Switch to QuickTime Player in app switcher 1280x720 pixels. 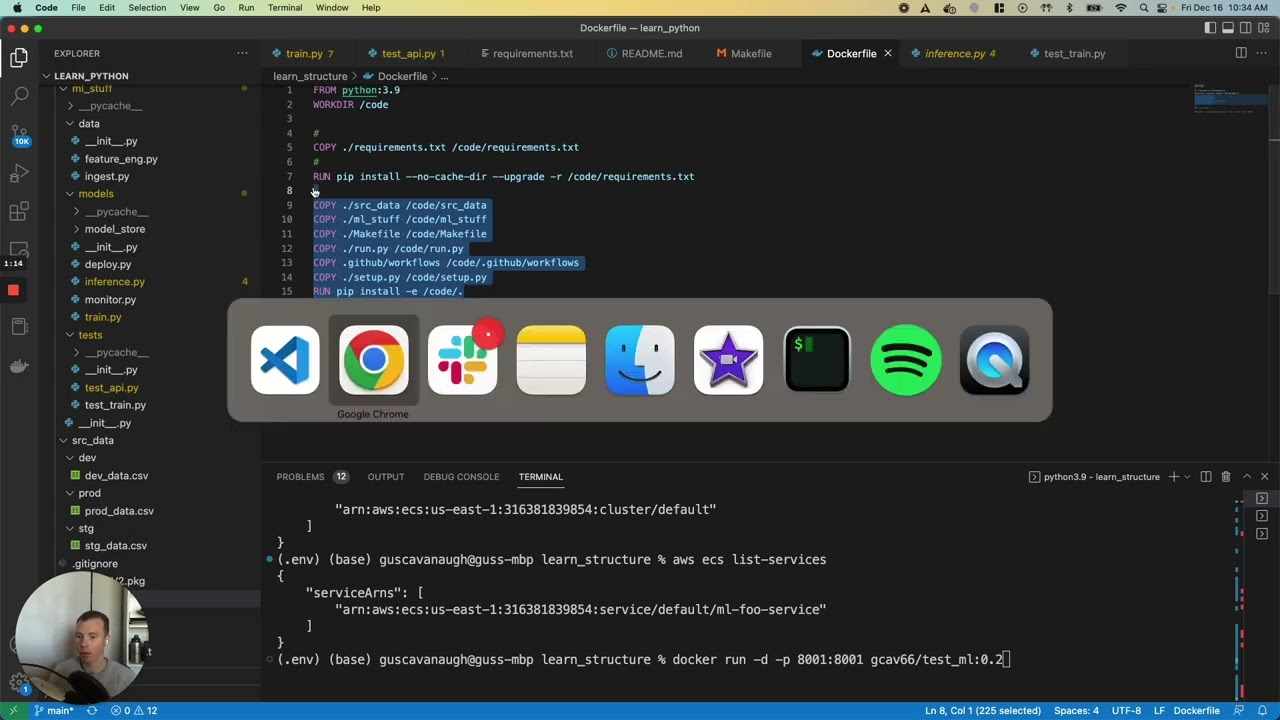tap(994, 360)
